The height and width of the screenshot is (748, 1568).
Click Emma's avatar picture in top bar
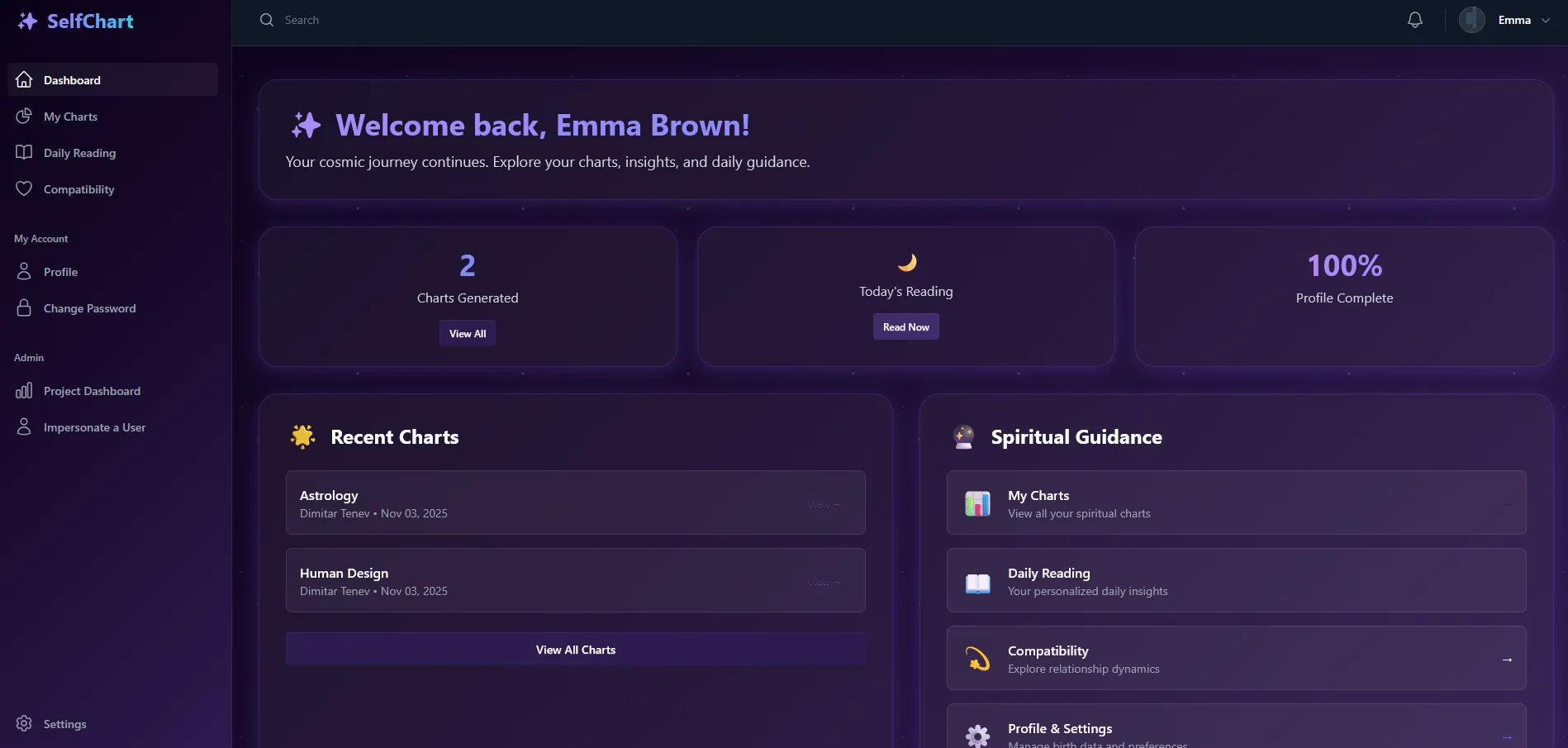pyautogui.click(x=1472, y=20)
